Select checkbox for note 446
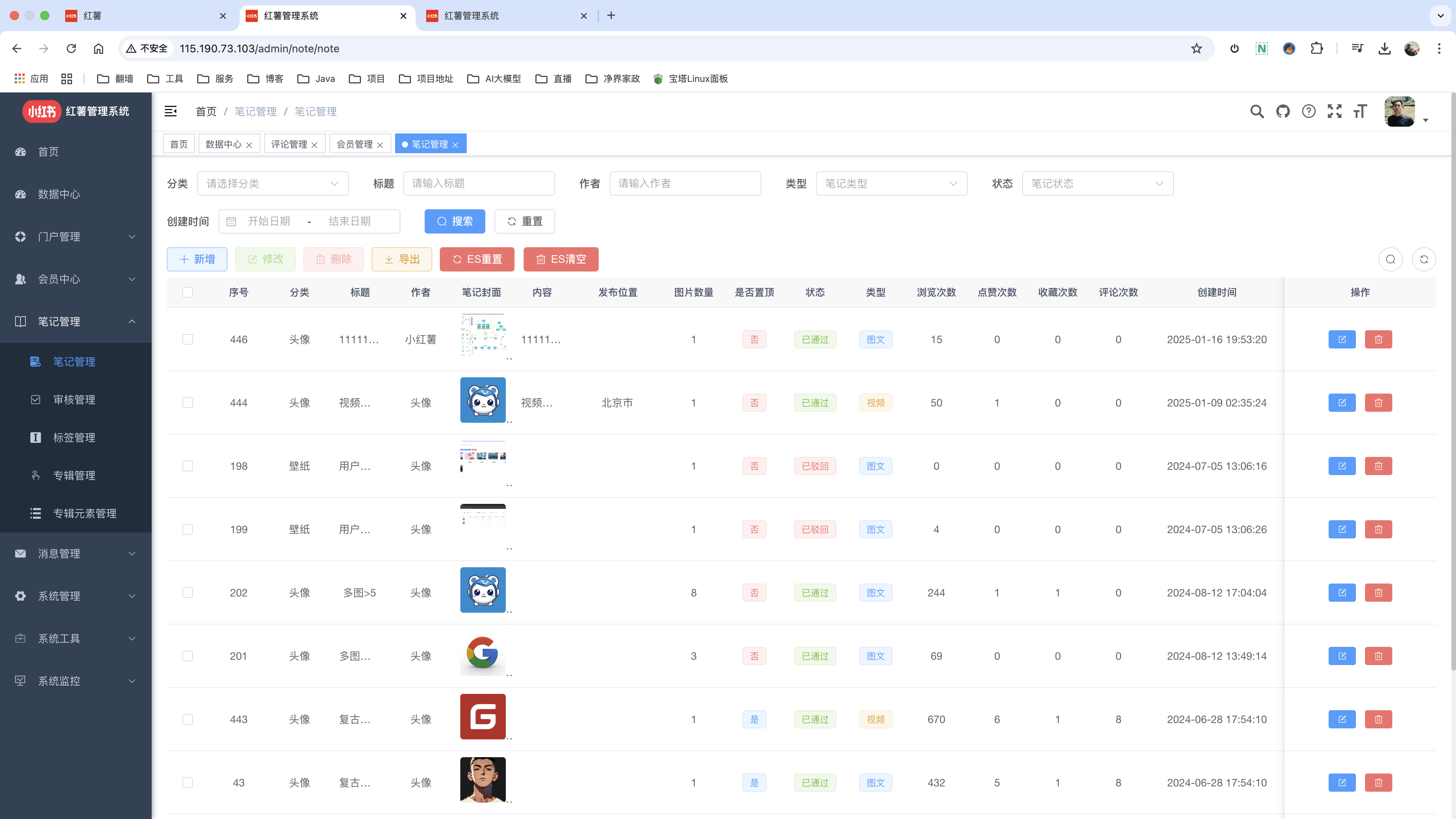1456x819 pixels. pyautogui.click(x=188, y=340)
